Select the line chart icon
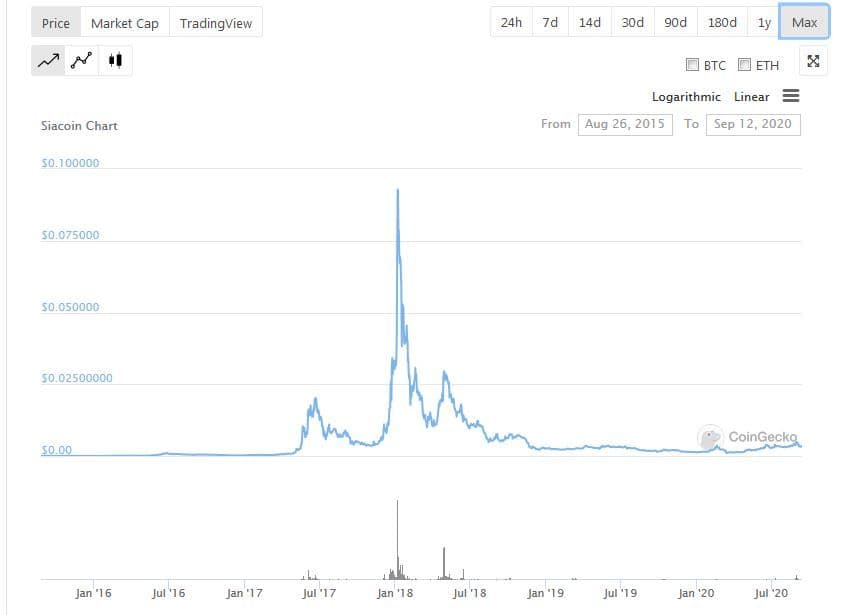Viewport: 847px width, 615px height. [49, 61]
